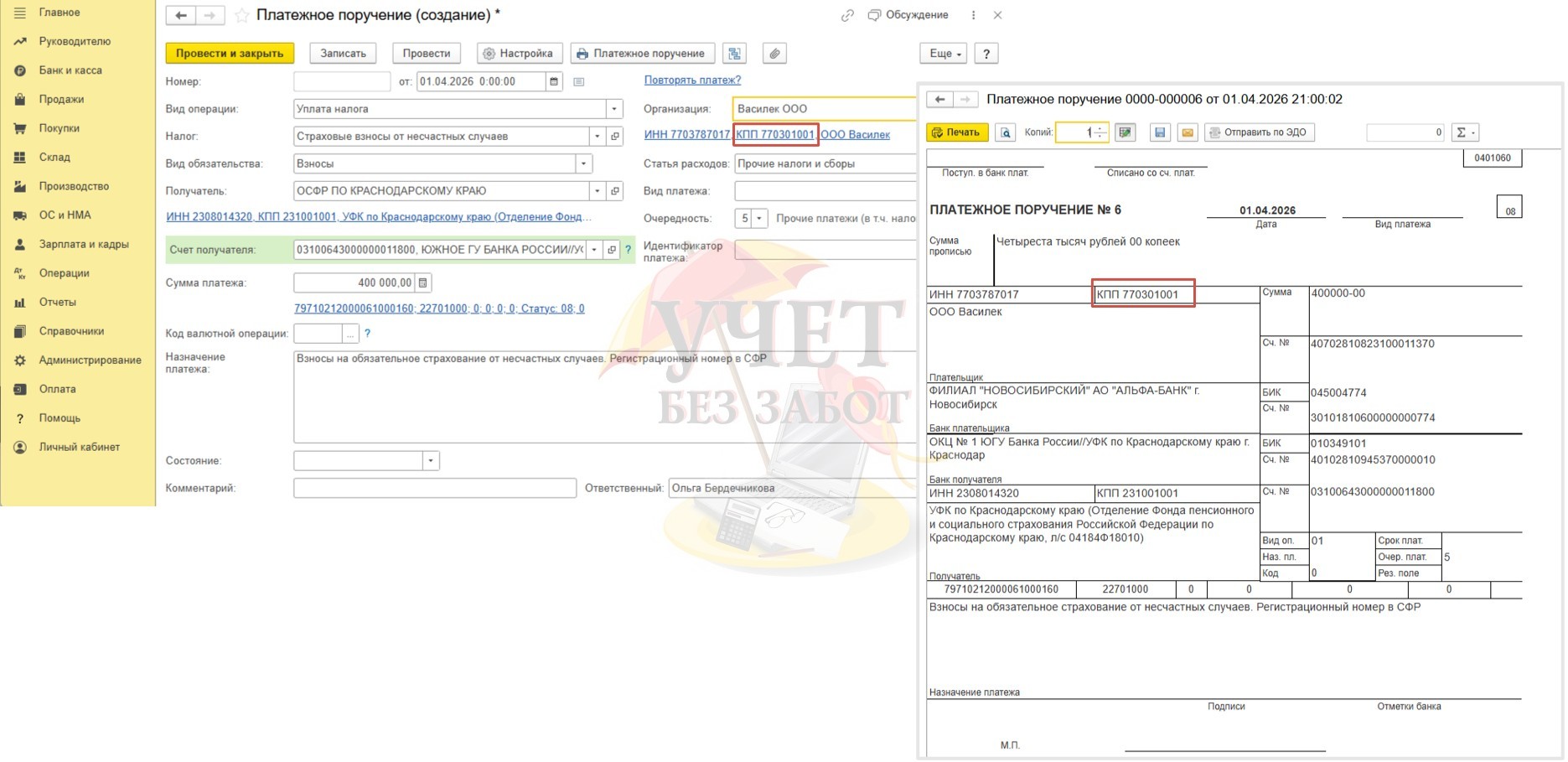Screen dimensions: 1568x762
Task: Open Банк и касса section in sidebar
Action: click(70, 70)
